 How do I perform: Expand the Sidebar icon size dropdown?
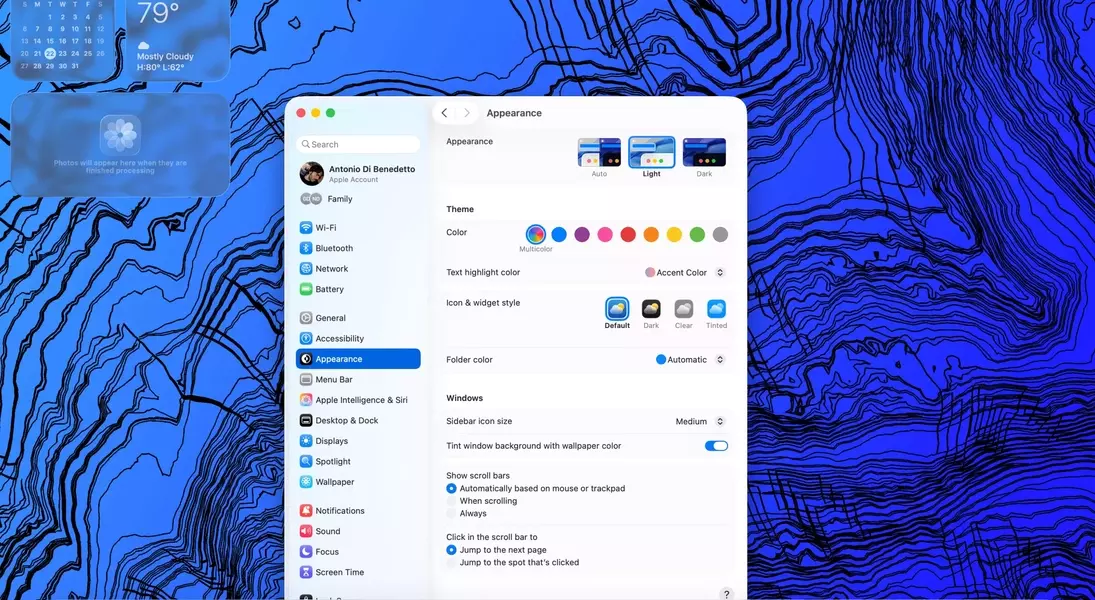699,422
